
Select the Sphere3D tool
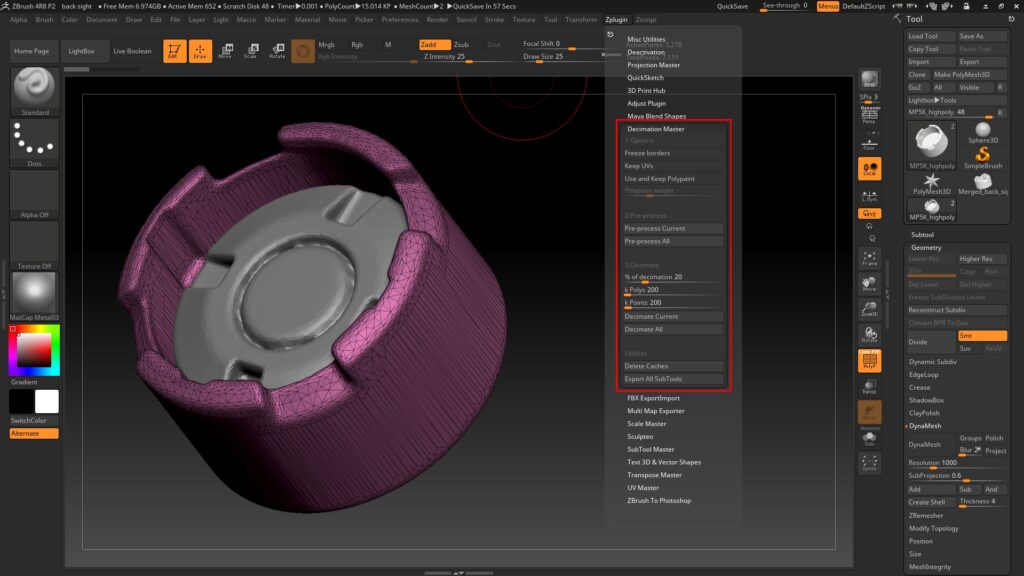(982, 133)
